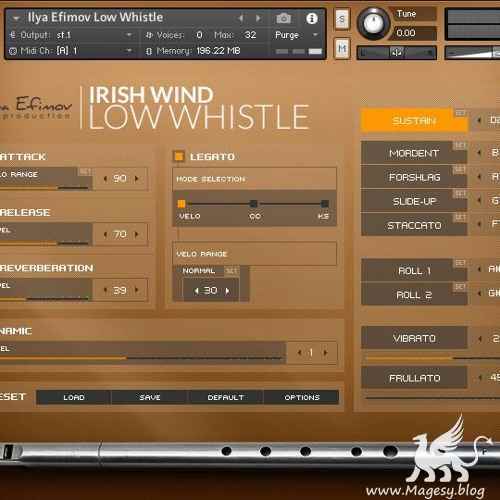500x500 pixels.
Task: Click SET tag on Roll 2 button
Action: pos(459,287)
